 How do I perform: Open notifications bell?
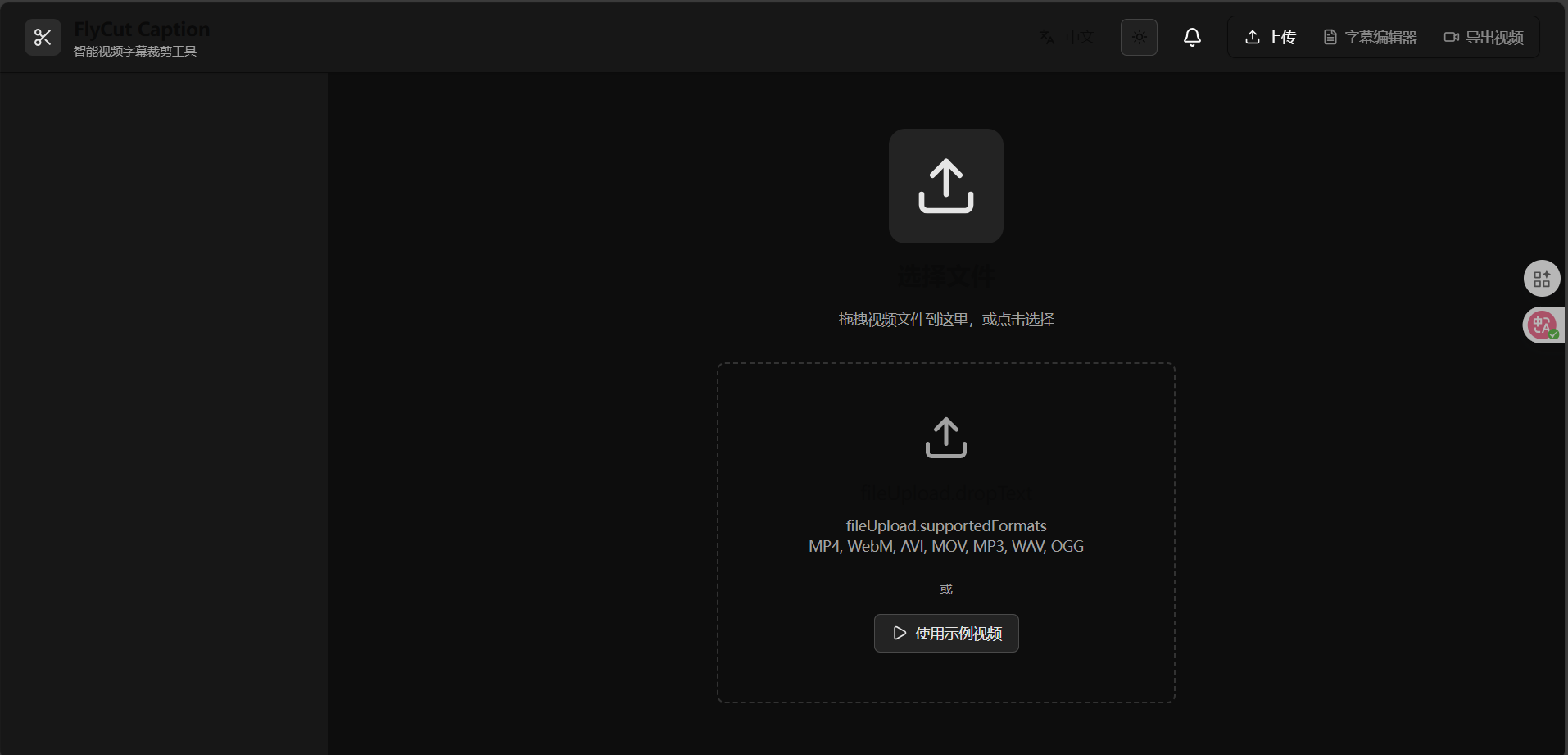click(1192, 37)
